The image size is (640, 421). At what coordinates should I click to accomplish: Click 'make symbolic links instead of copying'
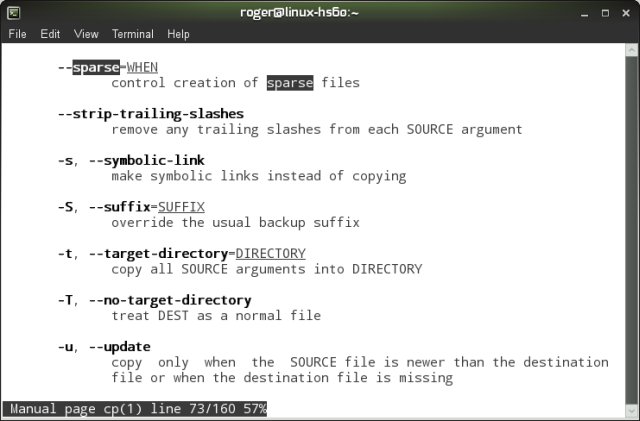point(259,176)
